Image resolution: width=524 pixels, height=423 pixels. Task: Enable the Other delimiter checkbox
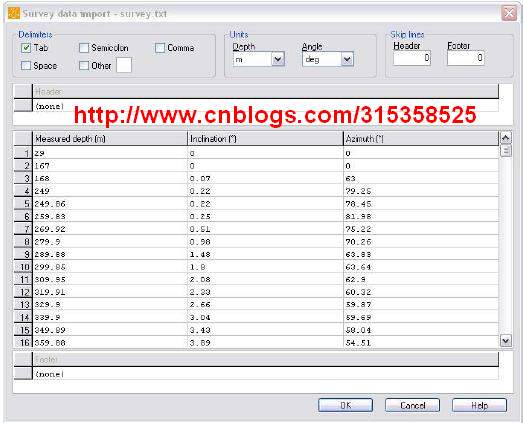pyautogui.click(x=84, y=65)
